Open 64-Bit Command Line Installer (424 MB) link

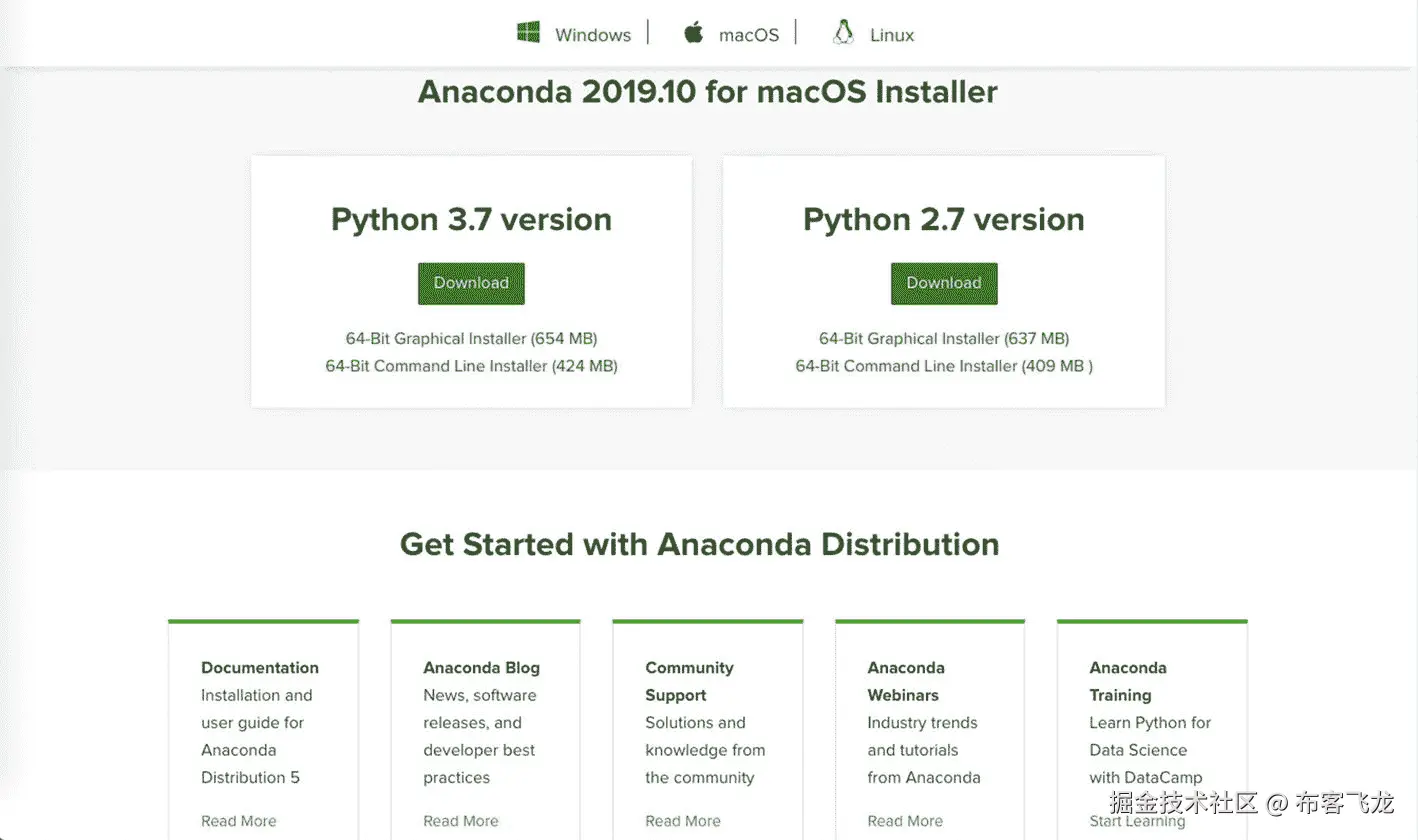(x=471, y=366)
